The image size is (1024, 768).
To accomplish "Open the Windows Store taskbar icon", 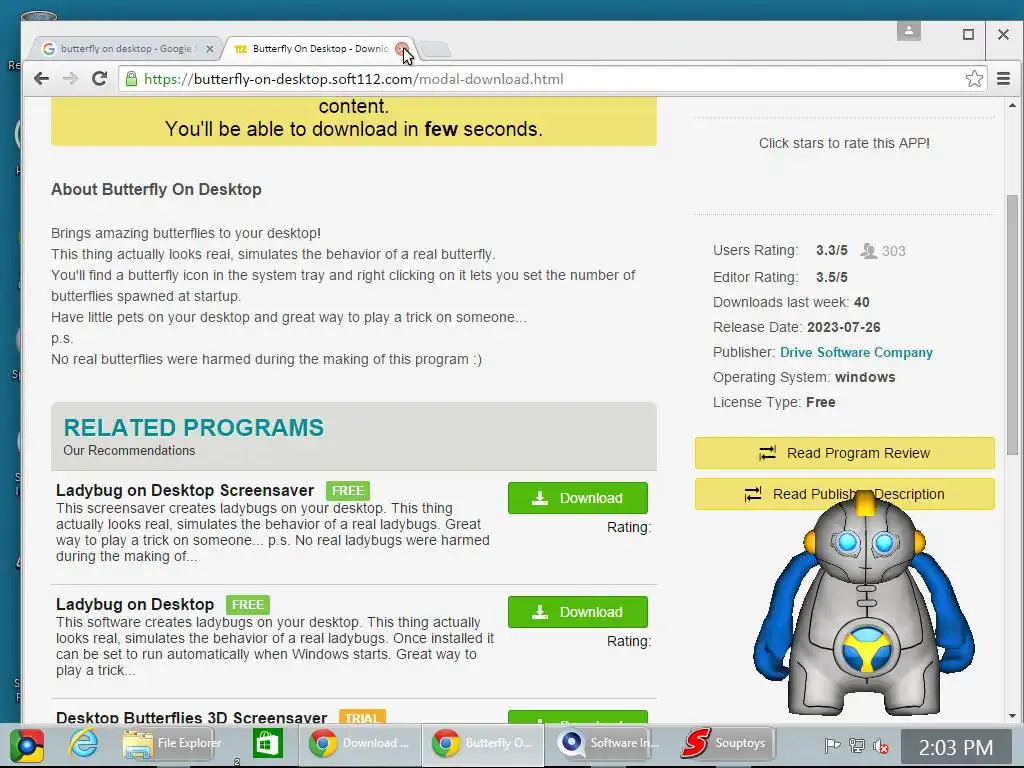I will click(x=268, y=744).
